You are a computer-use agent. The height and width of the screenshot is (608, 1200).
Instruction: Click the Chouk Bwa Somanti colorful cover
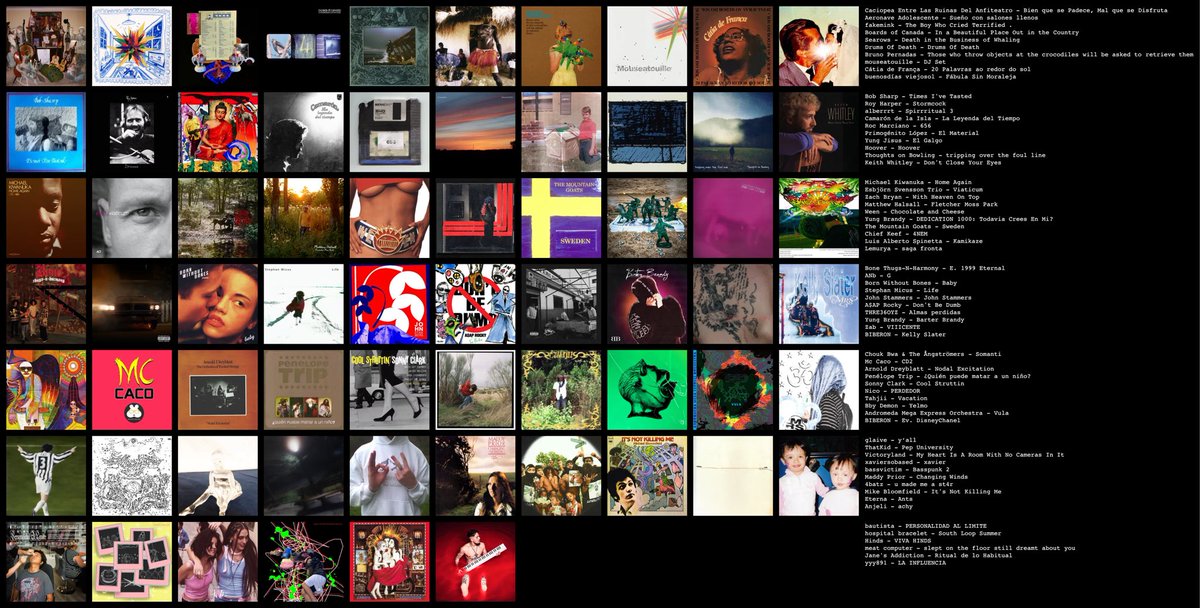[46, 390]
